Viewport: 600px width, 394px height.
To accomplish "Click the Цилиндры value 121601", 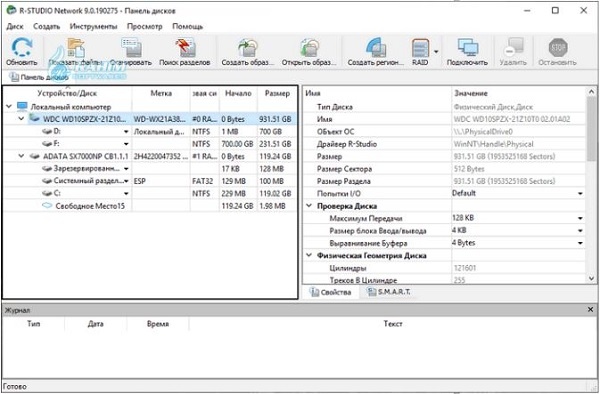I will coord(465,268).
